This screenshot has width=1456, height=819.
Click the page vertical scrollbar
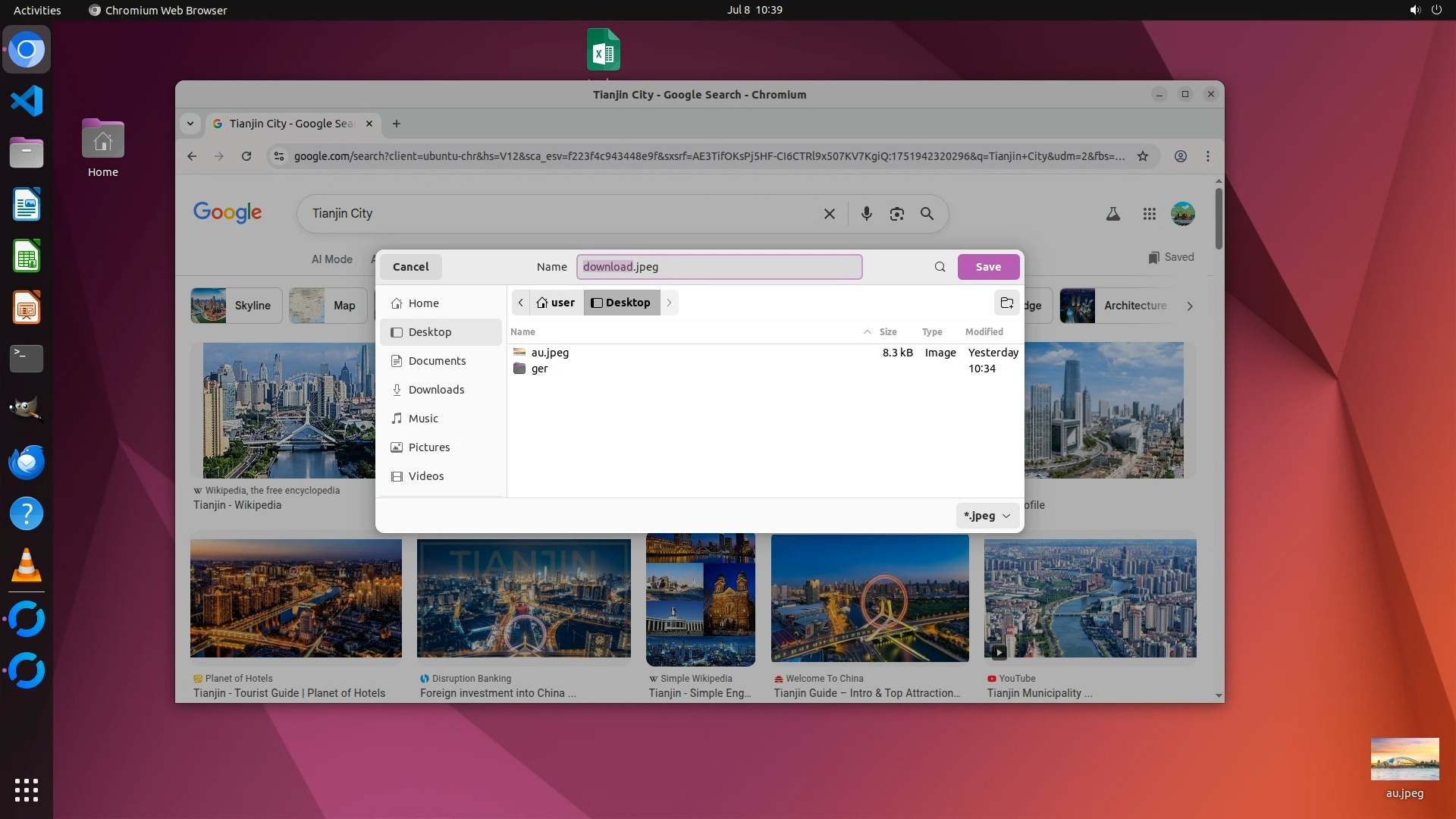[1219, 220]
